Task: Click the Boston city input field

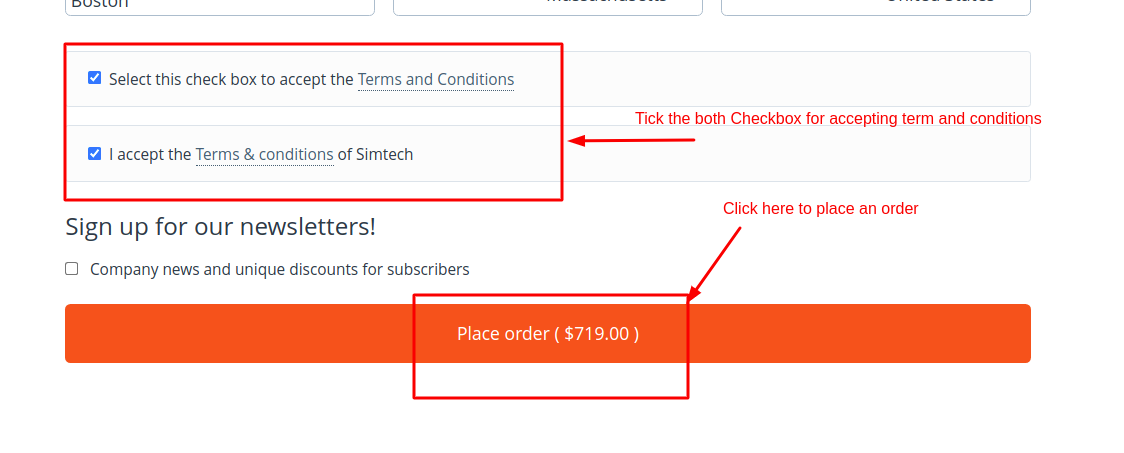Action: [220, 5]
